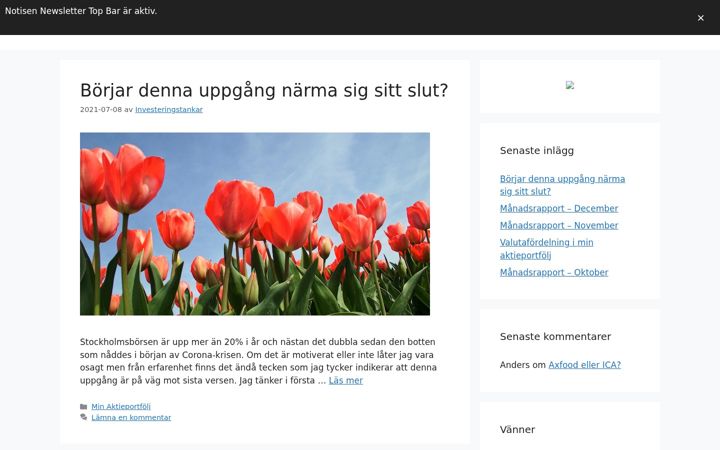Open 'Valutafördelning i min aktieportfölj' post
This screenshot has height=450, width=720.
click(546, 248)
